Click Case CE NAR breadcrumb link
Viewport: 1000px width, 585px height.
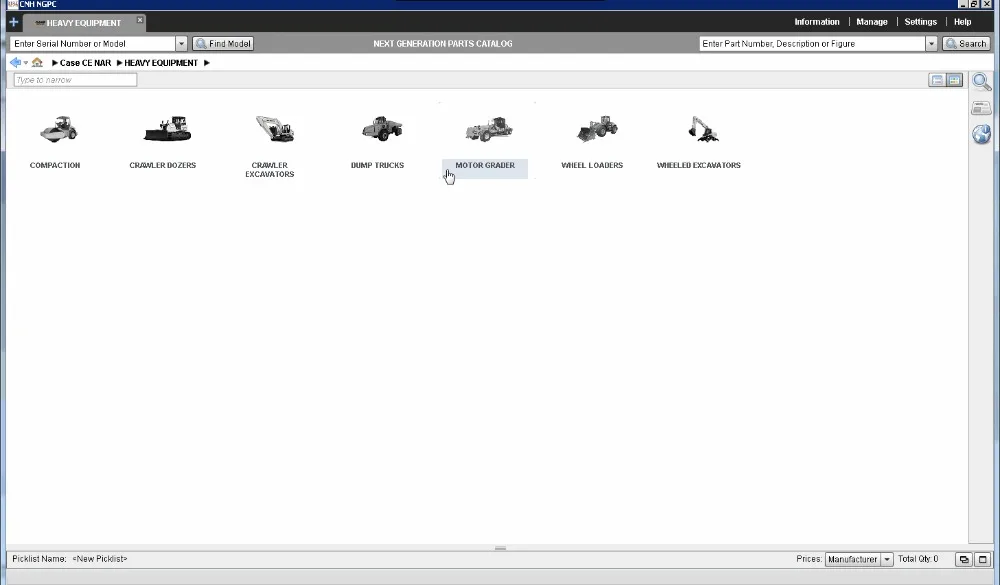pos(85,63)
